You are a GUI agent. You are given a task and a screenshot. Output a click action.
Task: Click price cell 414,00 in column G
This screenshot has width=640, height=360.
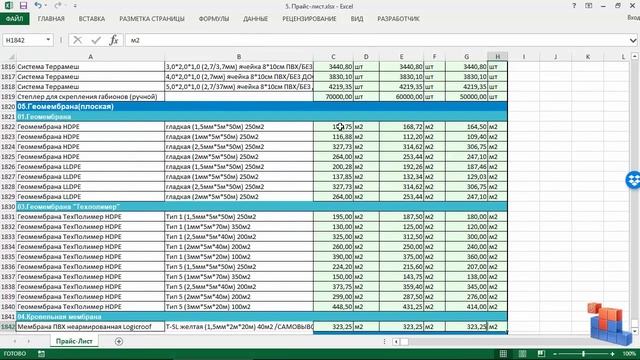[466, 307]
